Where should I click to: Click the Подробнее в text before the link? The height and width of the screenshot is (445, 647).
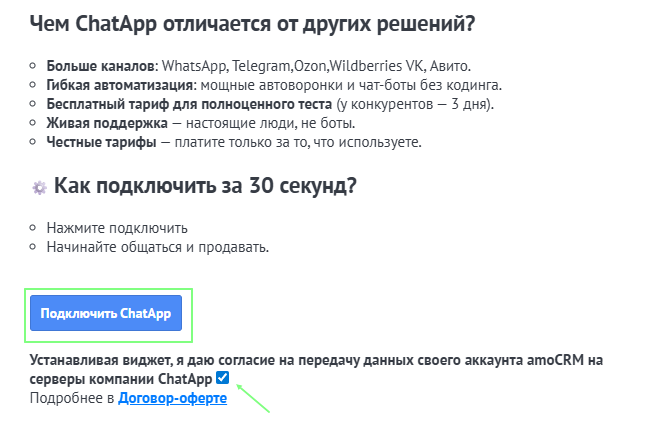(73, 398)
